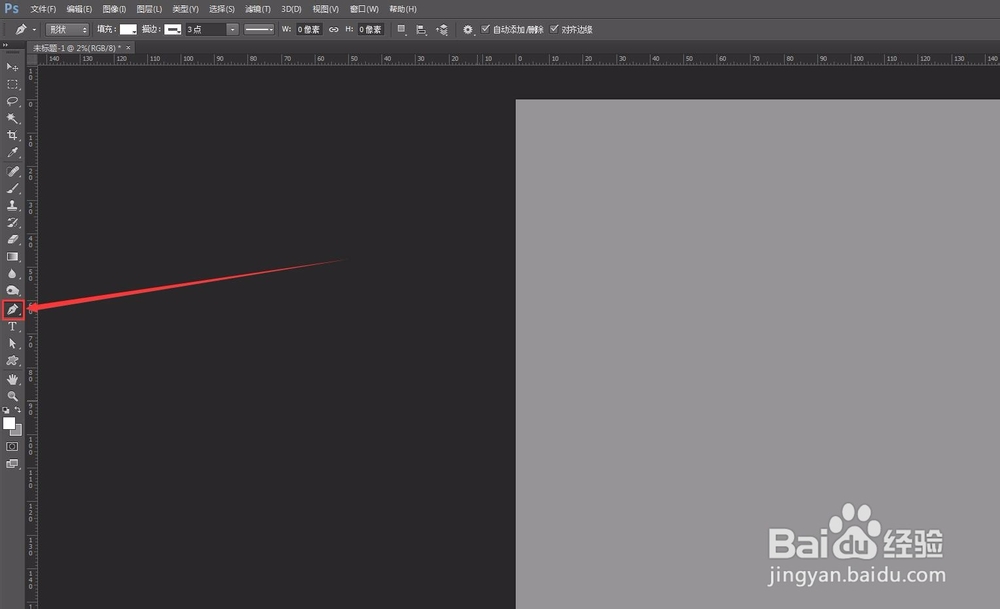Change the screen mode

[12, 464]
